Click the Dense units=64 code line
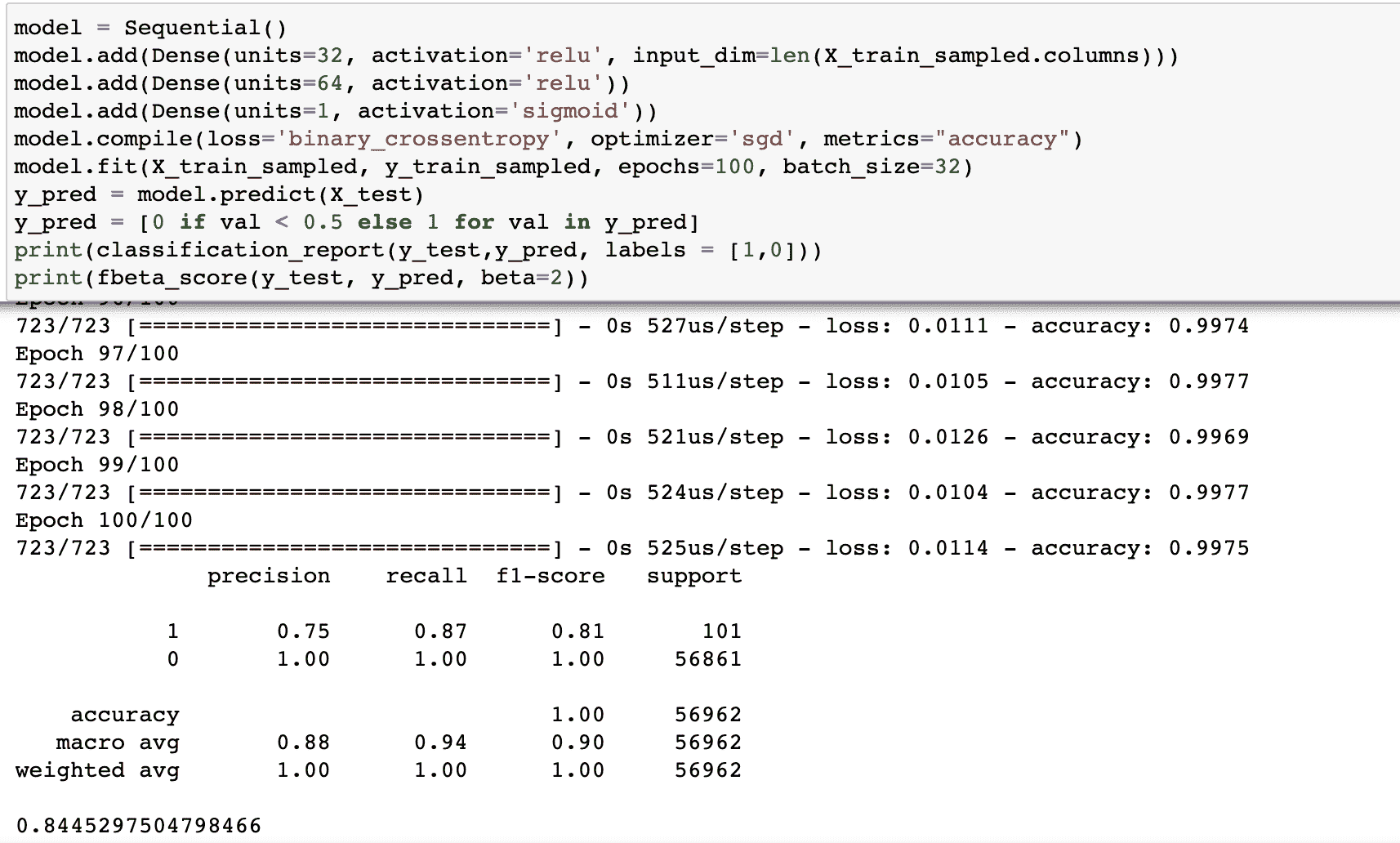This screenshot has width=1400, height=843. tap(322, 83)
